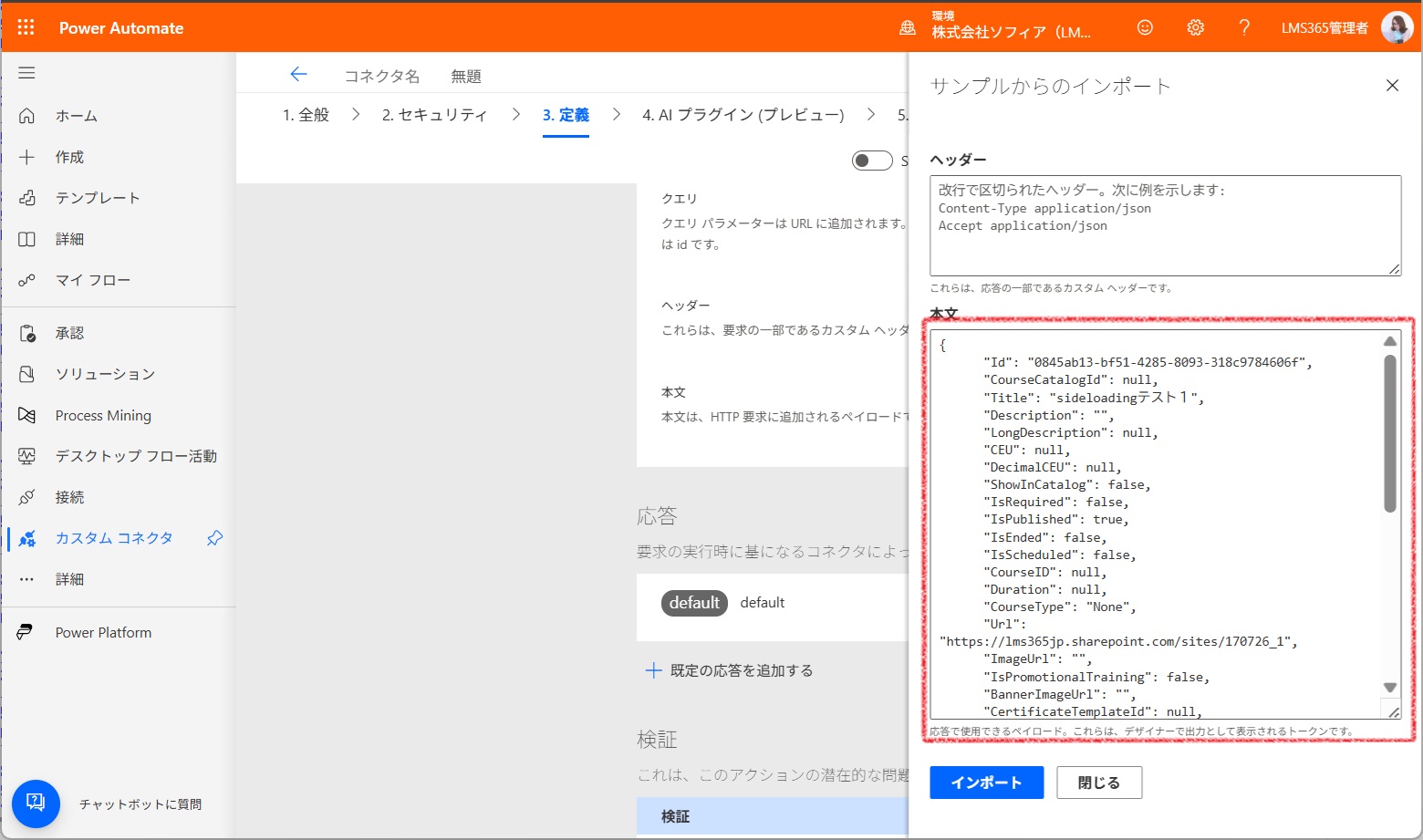Viewport: 1423px width, 840px height.
Task: Close the サンプルからのインポート panel
Action: (x=1392, y=86)
